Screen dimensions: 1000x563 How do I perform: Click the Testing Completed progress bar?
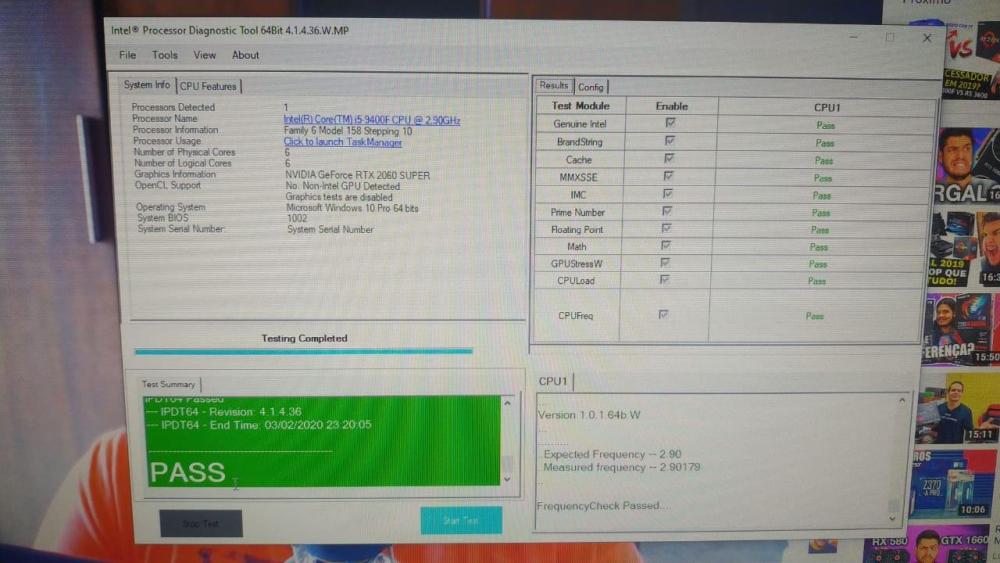click(x=304, y=351)
